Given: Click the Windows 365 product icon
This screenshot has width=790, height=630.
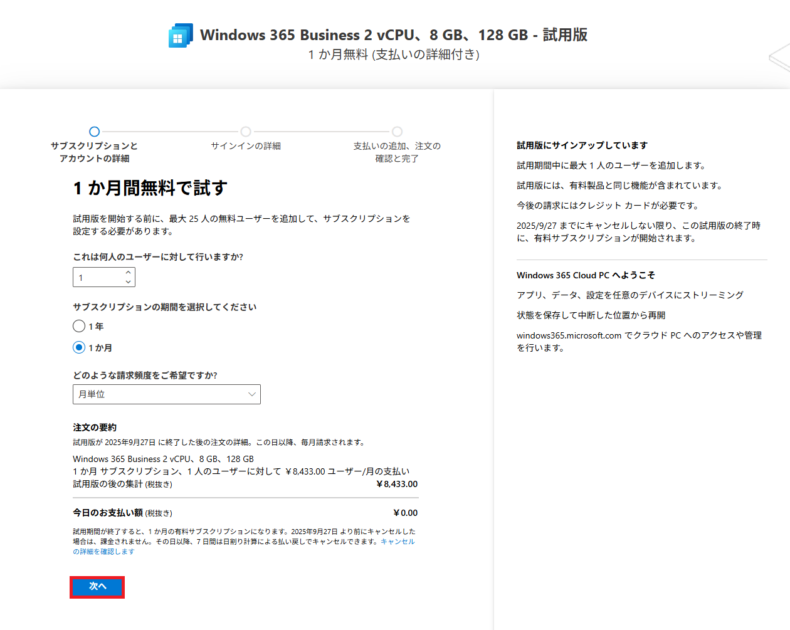Looking at the screenshot, I should tap(180, 35).
